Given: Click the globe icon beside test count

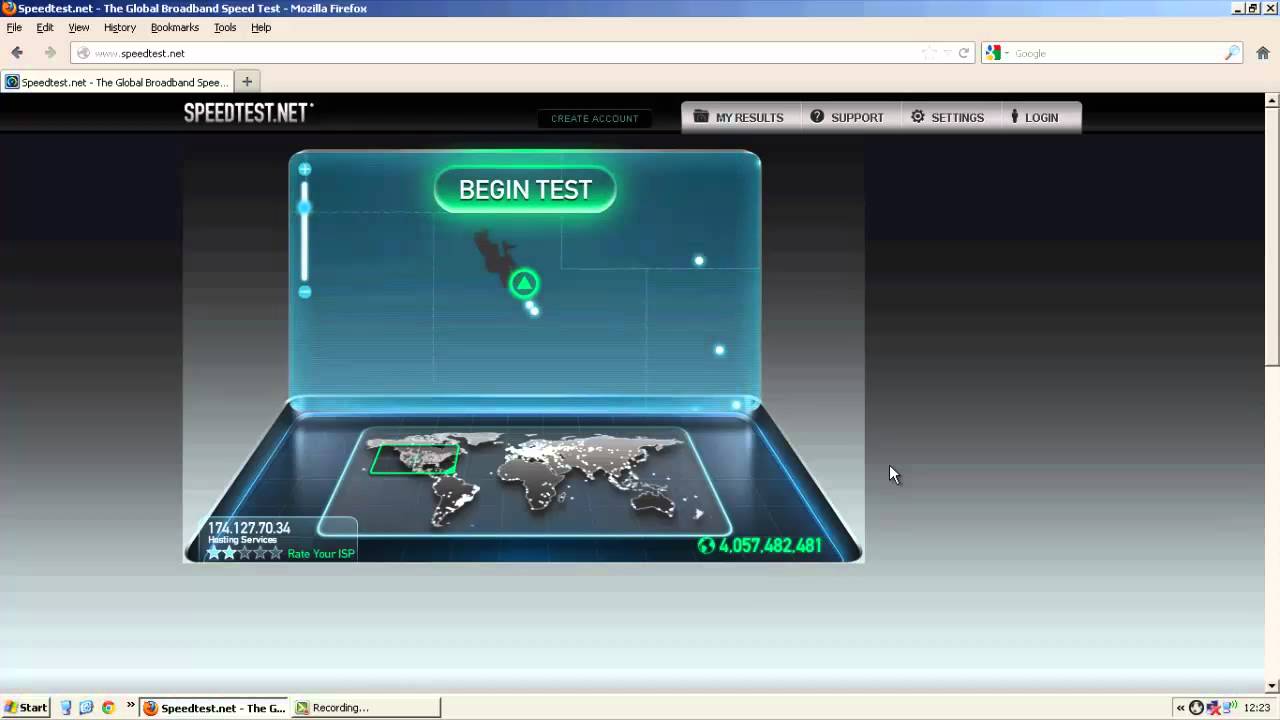Looking at the screenshot, I should [706, 546].
